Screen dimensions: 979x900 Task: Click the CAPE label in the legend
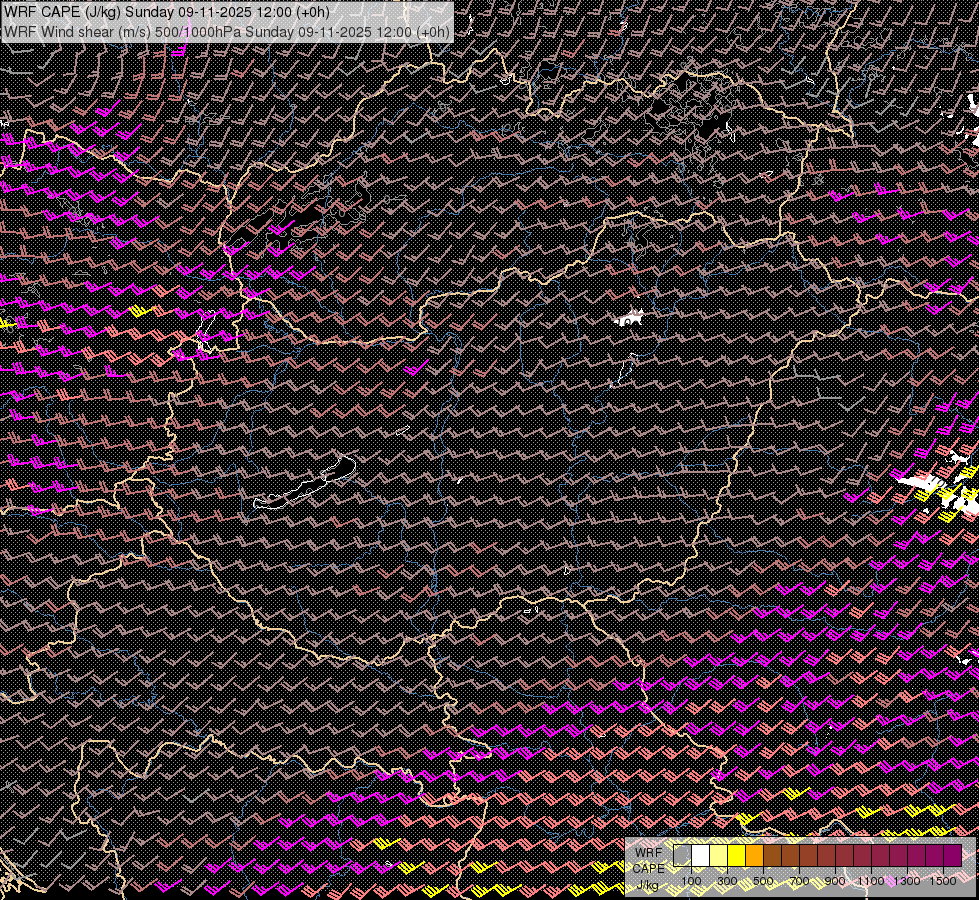pos(648,869)
